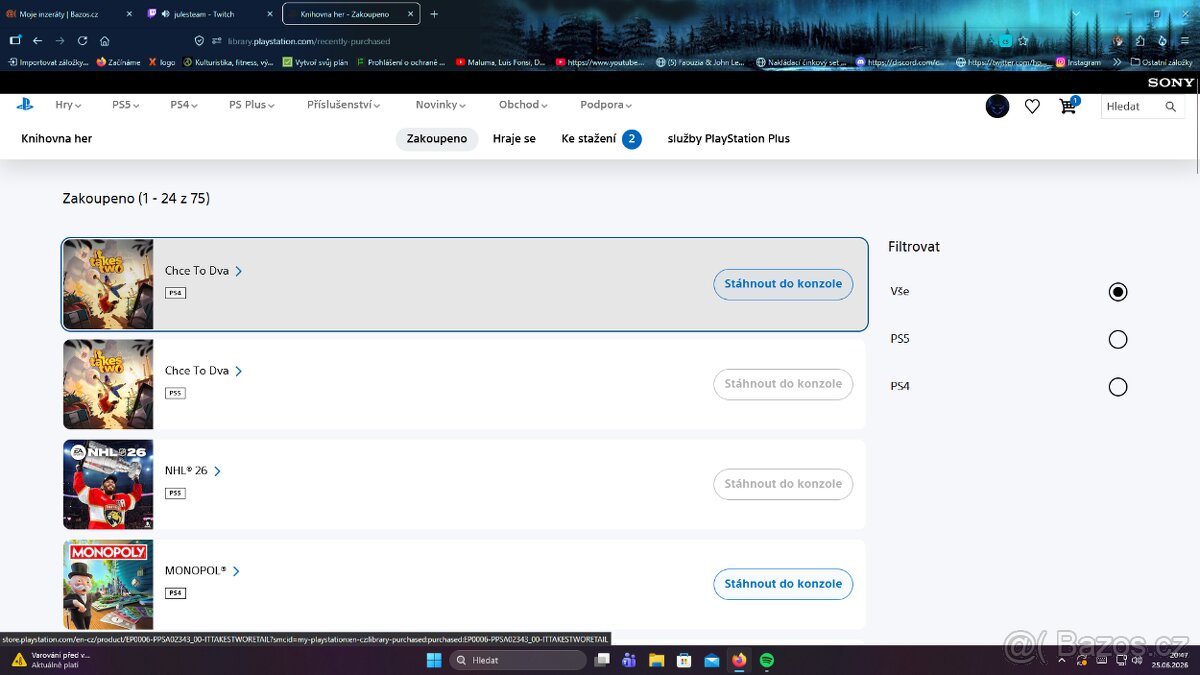Reload the page in the browser
The height and width of the screenshot is (675, 1200).
click(x=82, y=41)
